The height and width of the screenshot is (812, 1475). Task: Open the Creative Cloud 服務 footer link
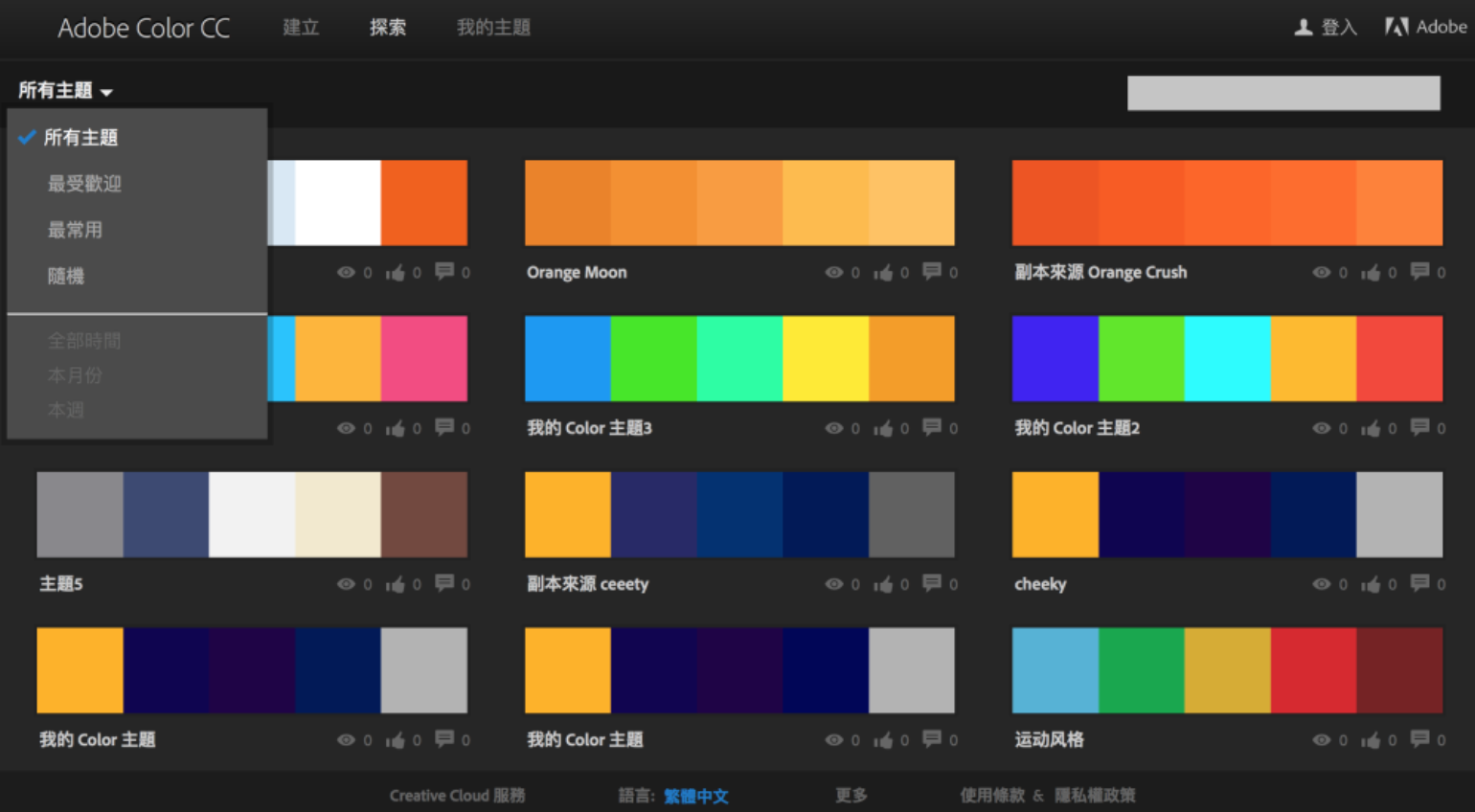(x=457, y=796)
